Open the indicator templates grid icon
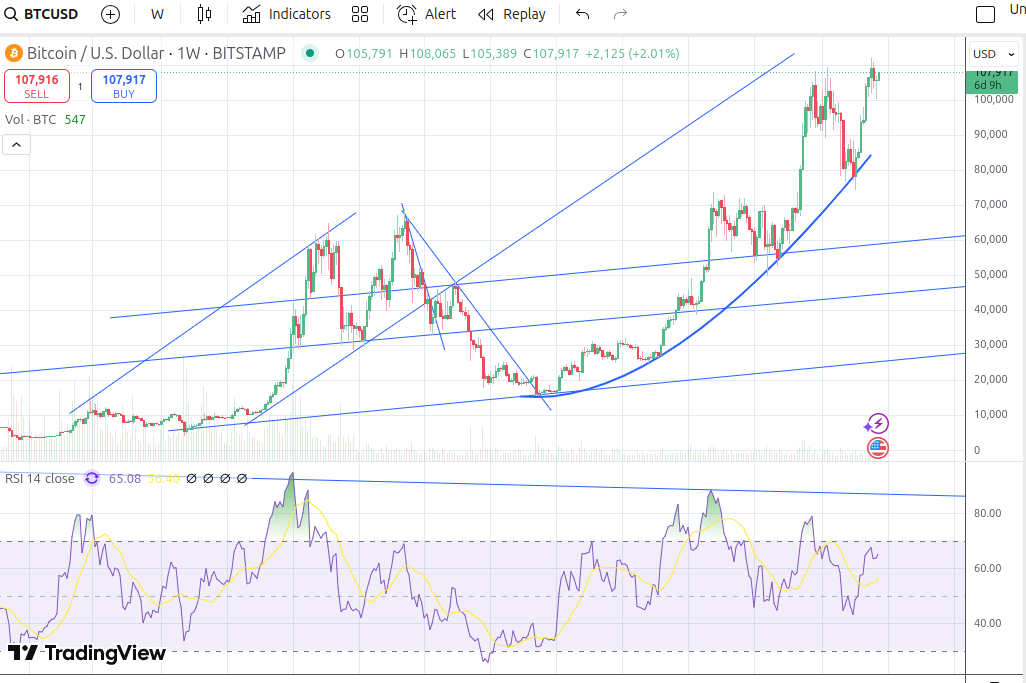 [x=360, y=14]
